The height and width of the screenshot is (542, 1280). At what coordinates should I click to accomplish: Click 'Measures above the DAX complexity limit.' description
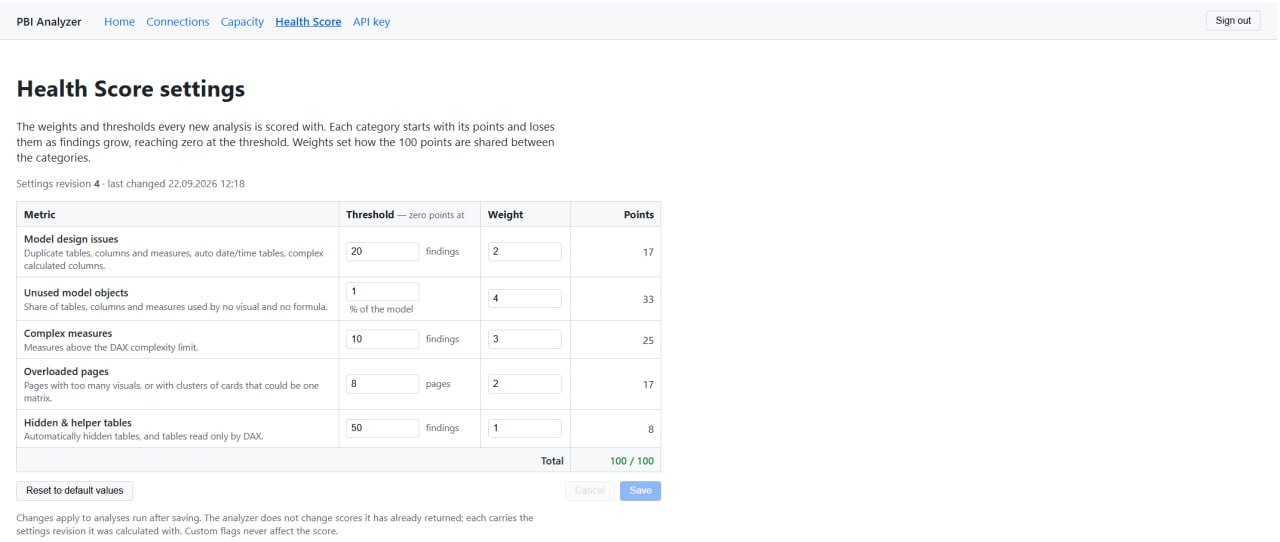(x=112, y=347)
